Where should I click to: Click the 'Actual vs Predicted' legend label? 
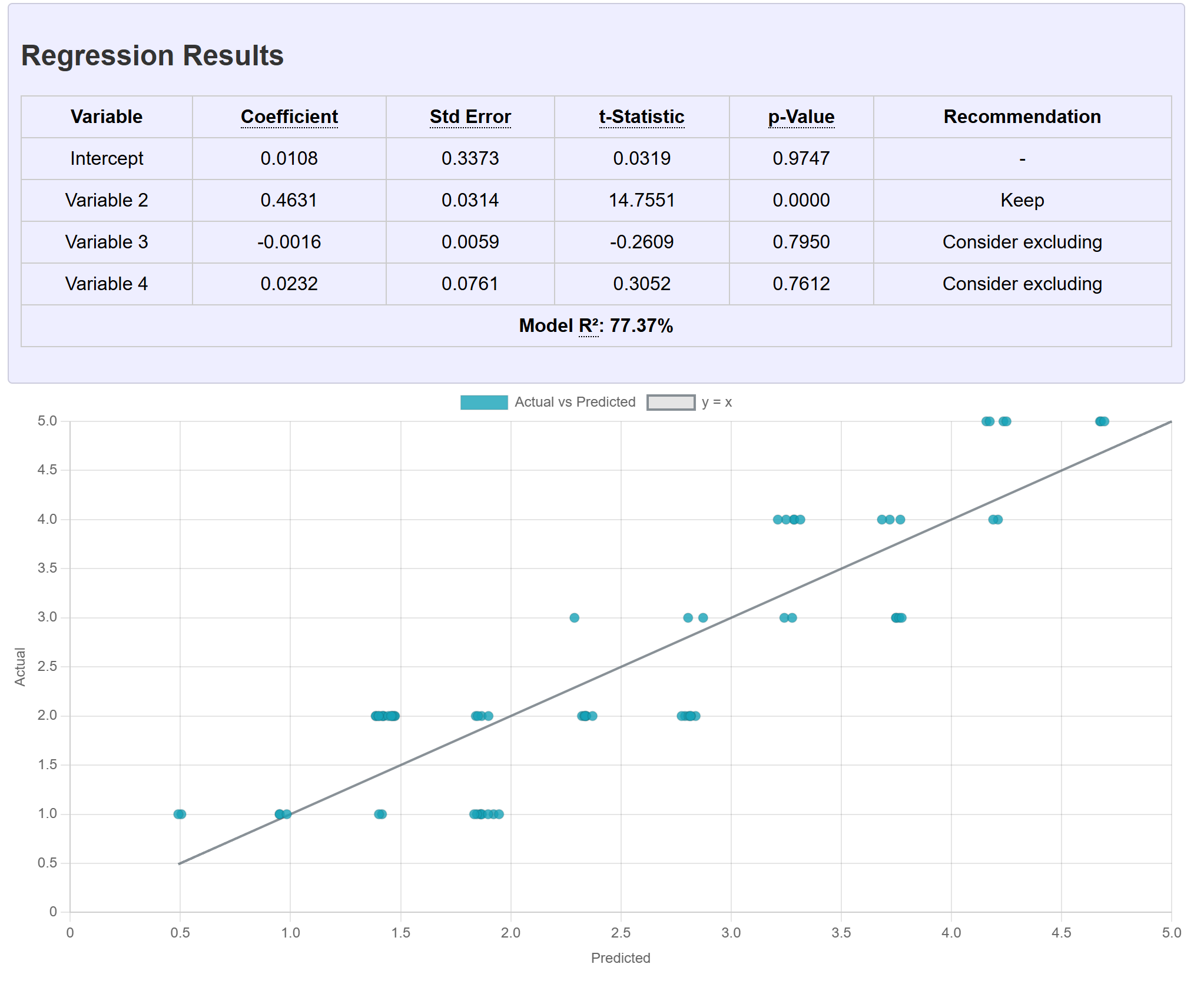(x=575, y=402)
